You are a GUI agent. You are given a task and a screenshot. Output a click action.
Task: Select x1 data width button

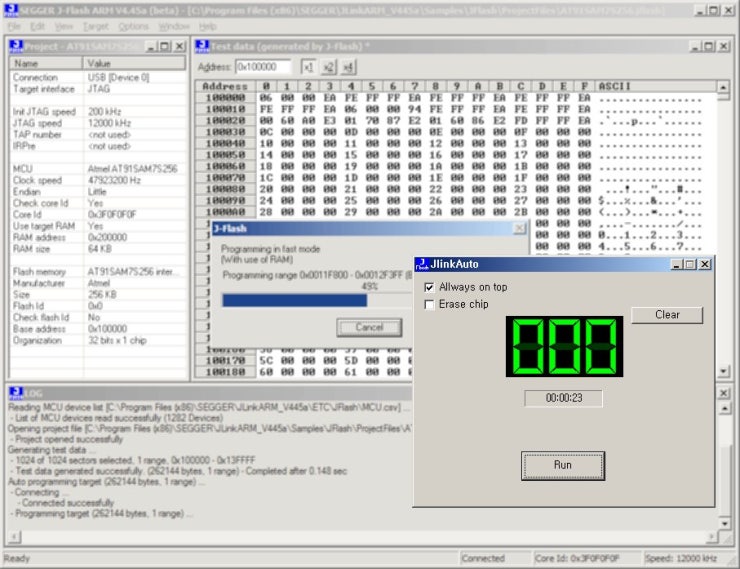point(308,67)
